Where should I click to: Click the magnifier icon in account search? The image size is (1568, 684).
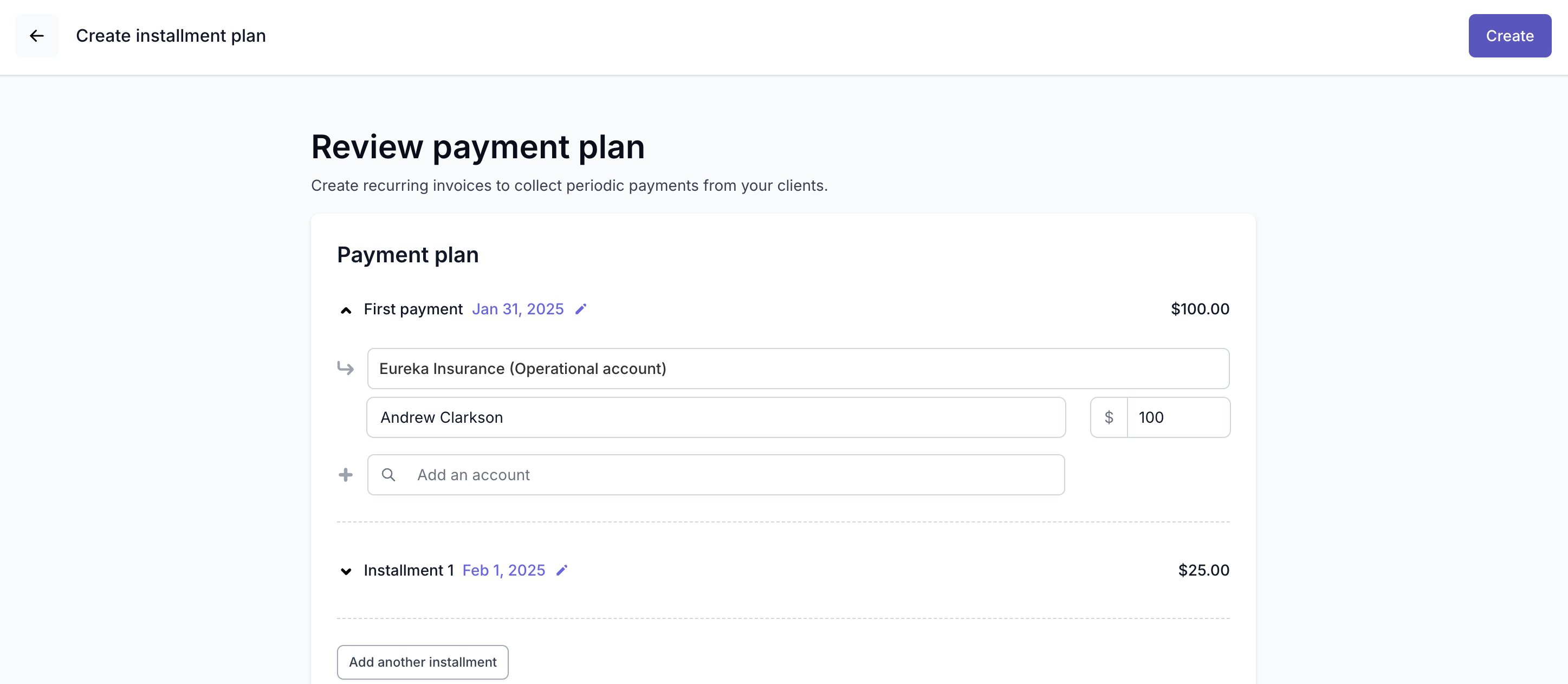[388, 474]
